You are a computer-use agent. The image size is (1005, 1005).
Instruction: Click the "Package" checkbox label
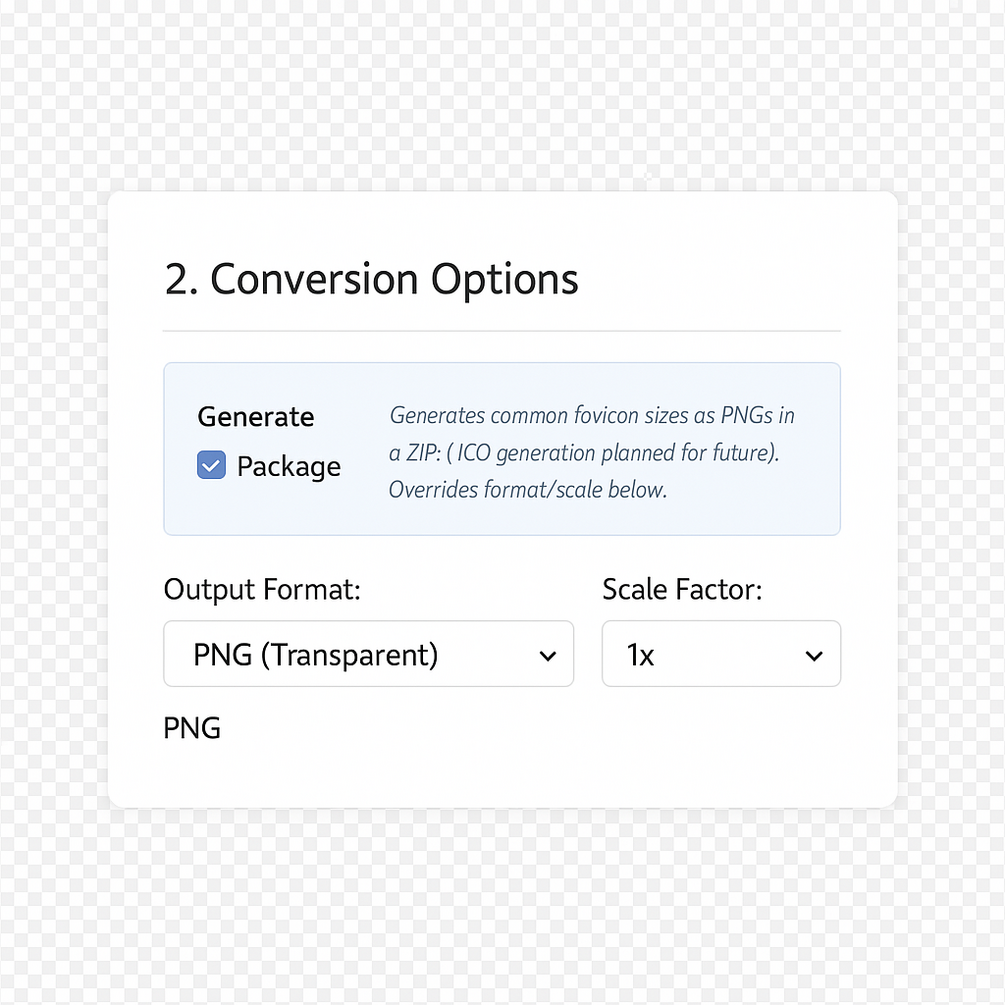coord(288,466)
